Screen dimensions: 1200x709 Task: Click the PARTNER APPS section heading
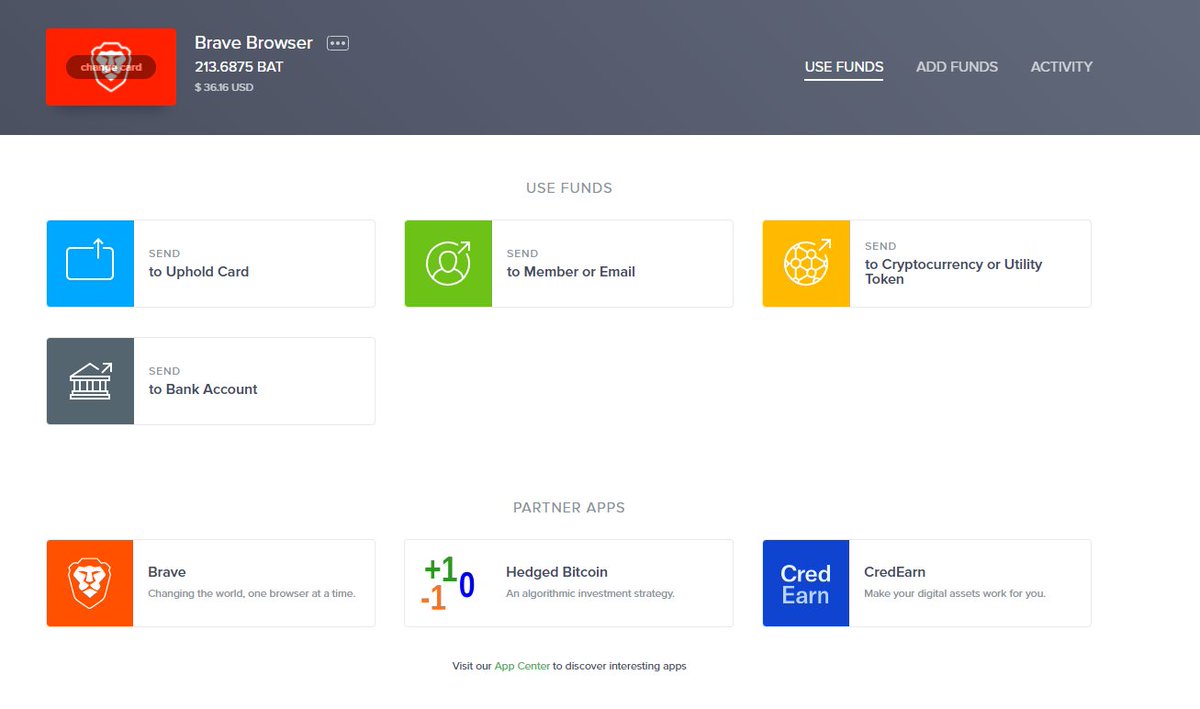click(x=569, y=508)
